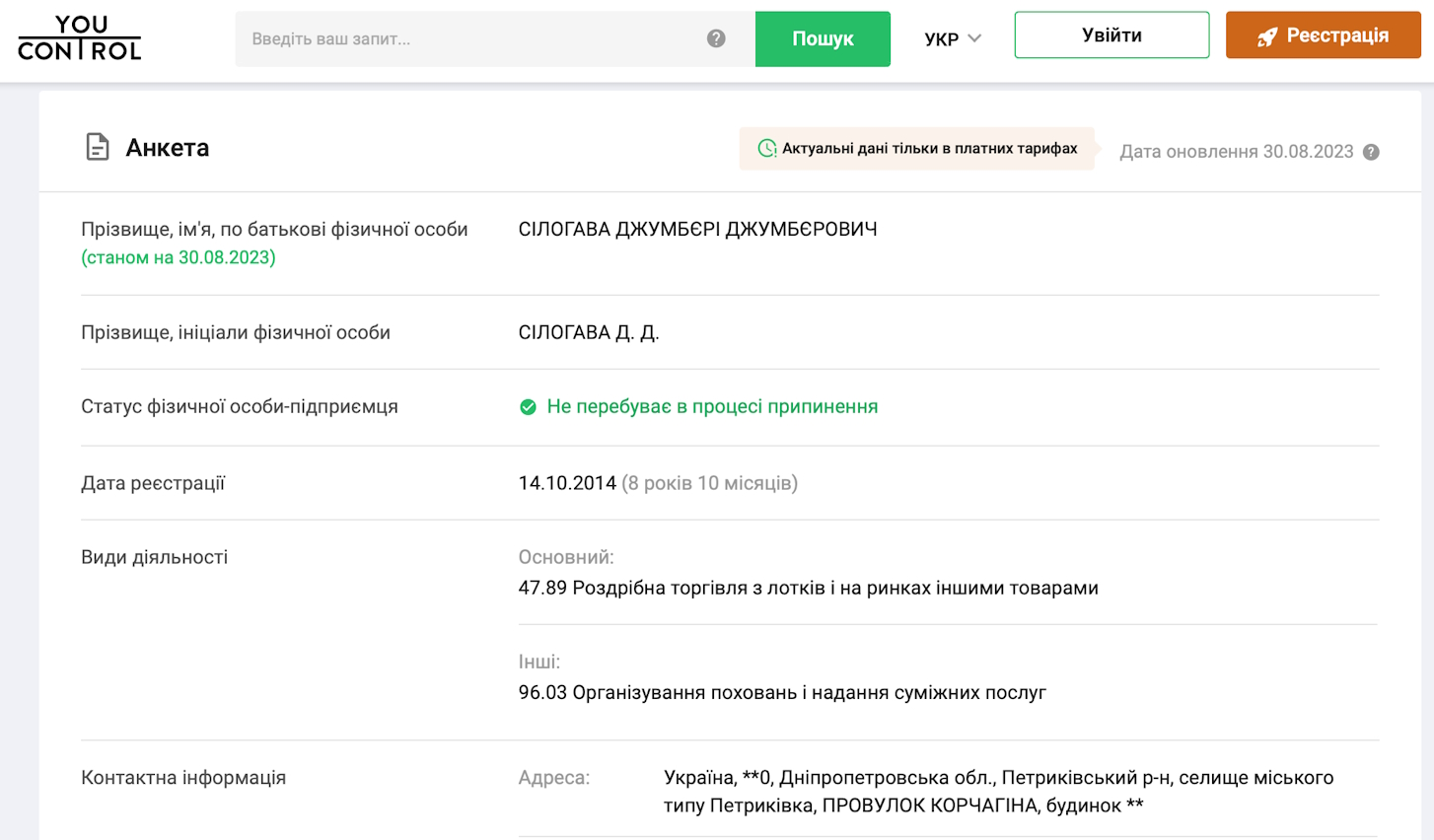
Task: Click the help icon next to update date
Action: tap(1371, 152)
